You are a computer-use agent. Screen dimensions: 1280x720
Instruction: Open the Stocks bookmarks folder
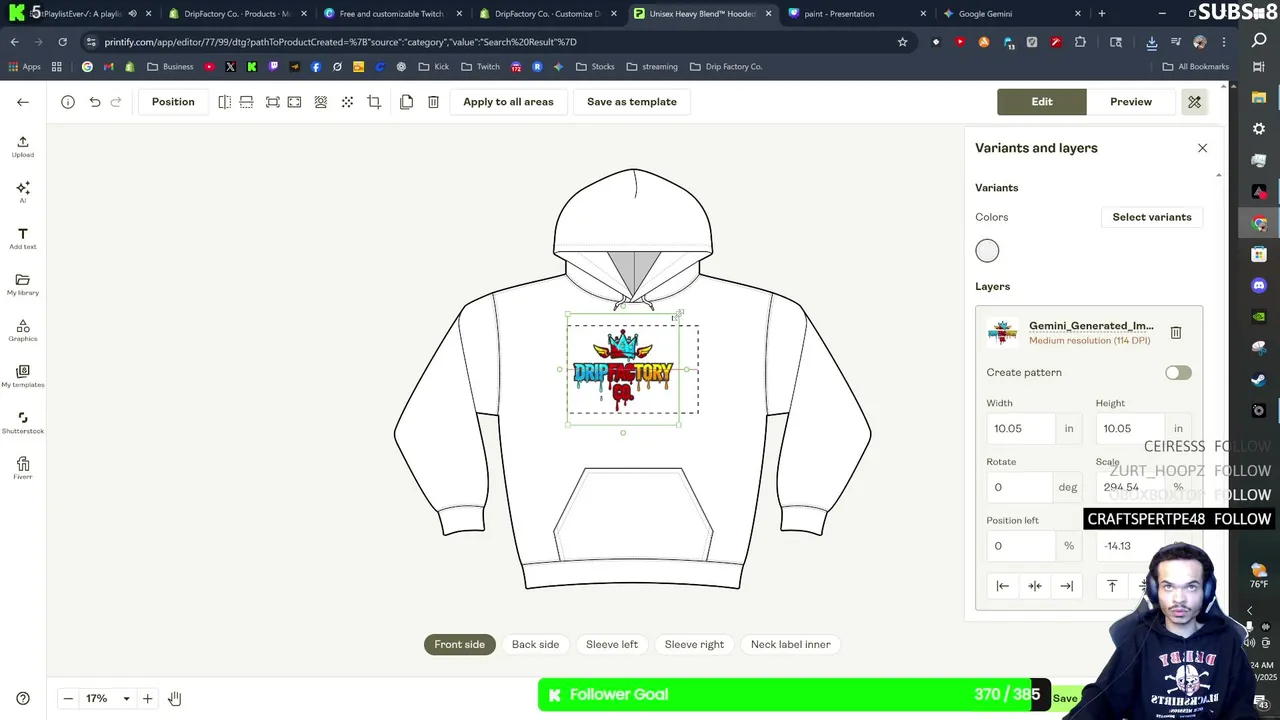tap(594, 67)
